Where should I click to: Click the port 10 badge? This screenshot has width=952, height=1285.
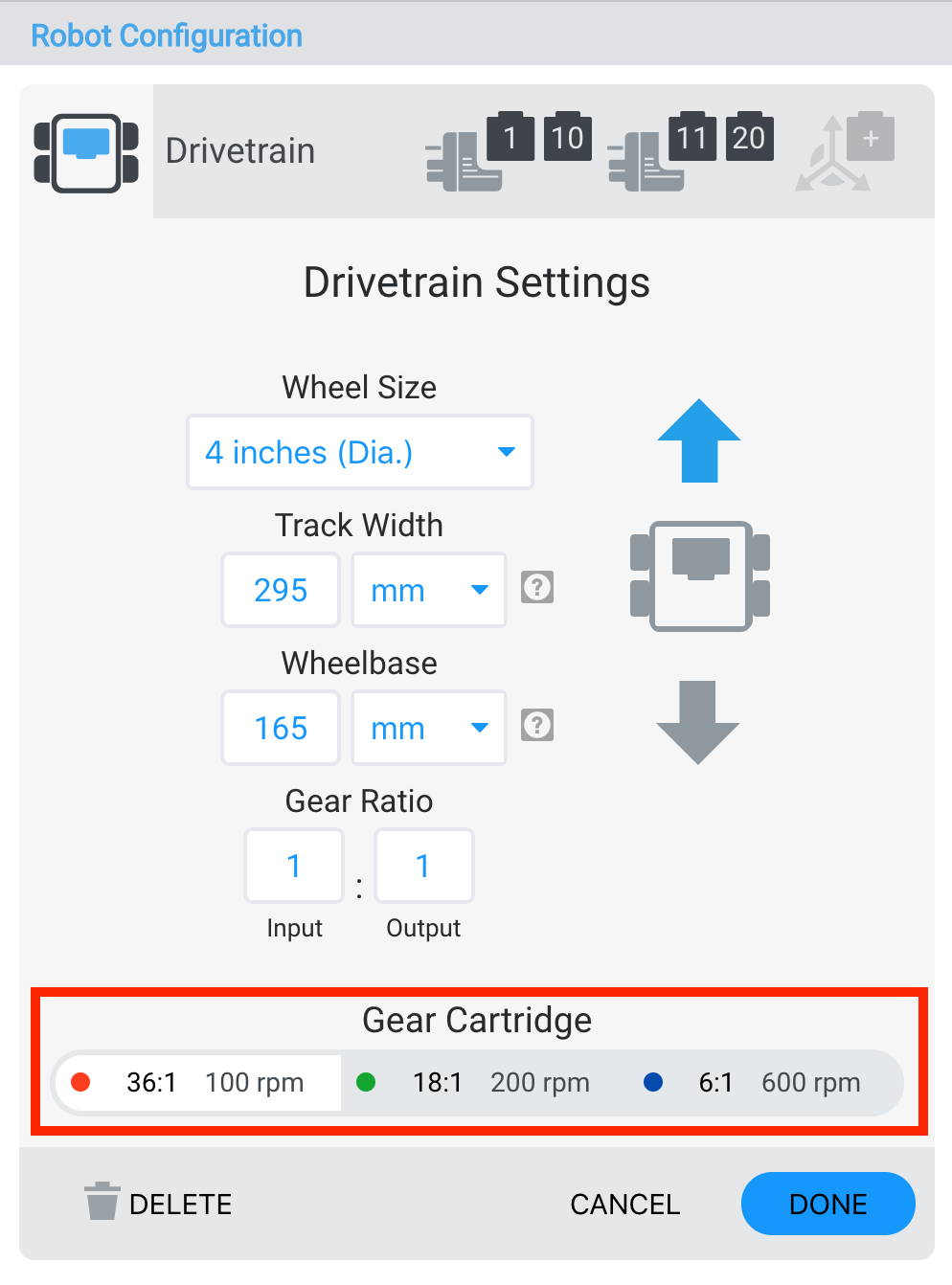567,137
